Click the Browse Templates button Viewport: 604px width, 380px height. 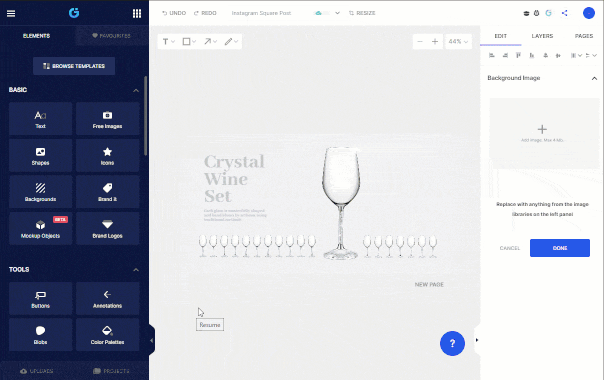pos(74,66)
